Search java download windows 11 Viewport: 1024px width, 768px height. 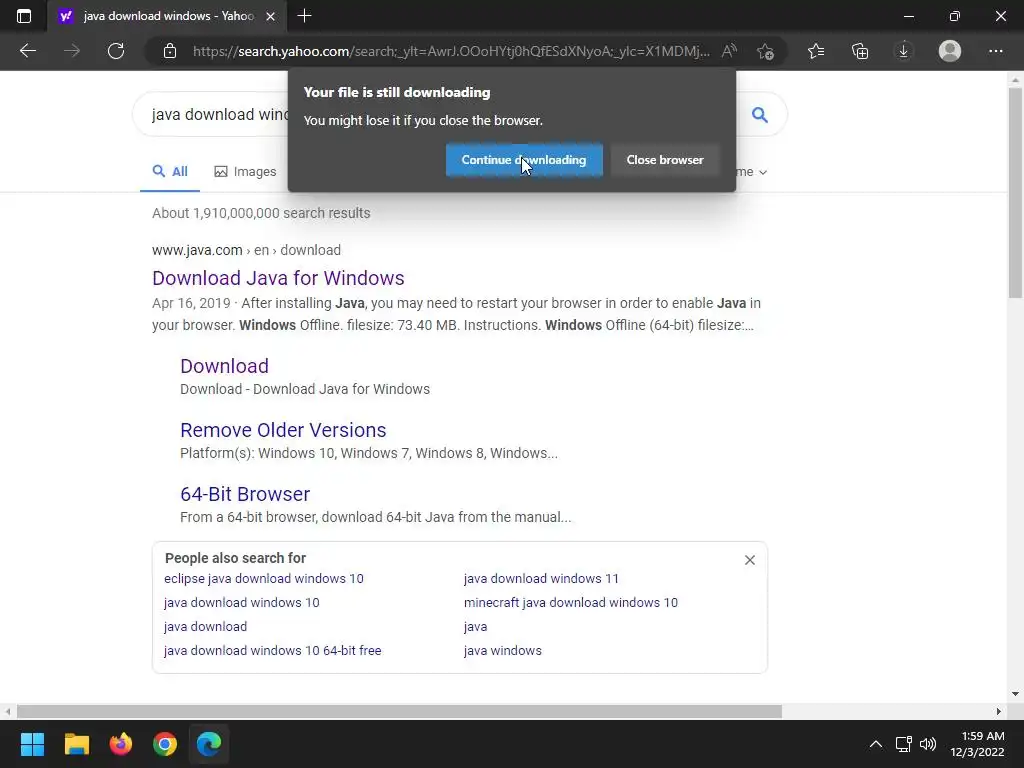click(541, 579)
